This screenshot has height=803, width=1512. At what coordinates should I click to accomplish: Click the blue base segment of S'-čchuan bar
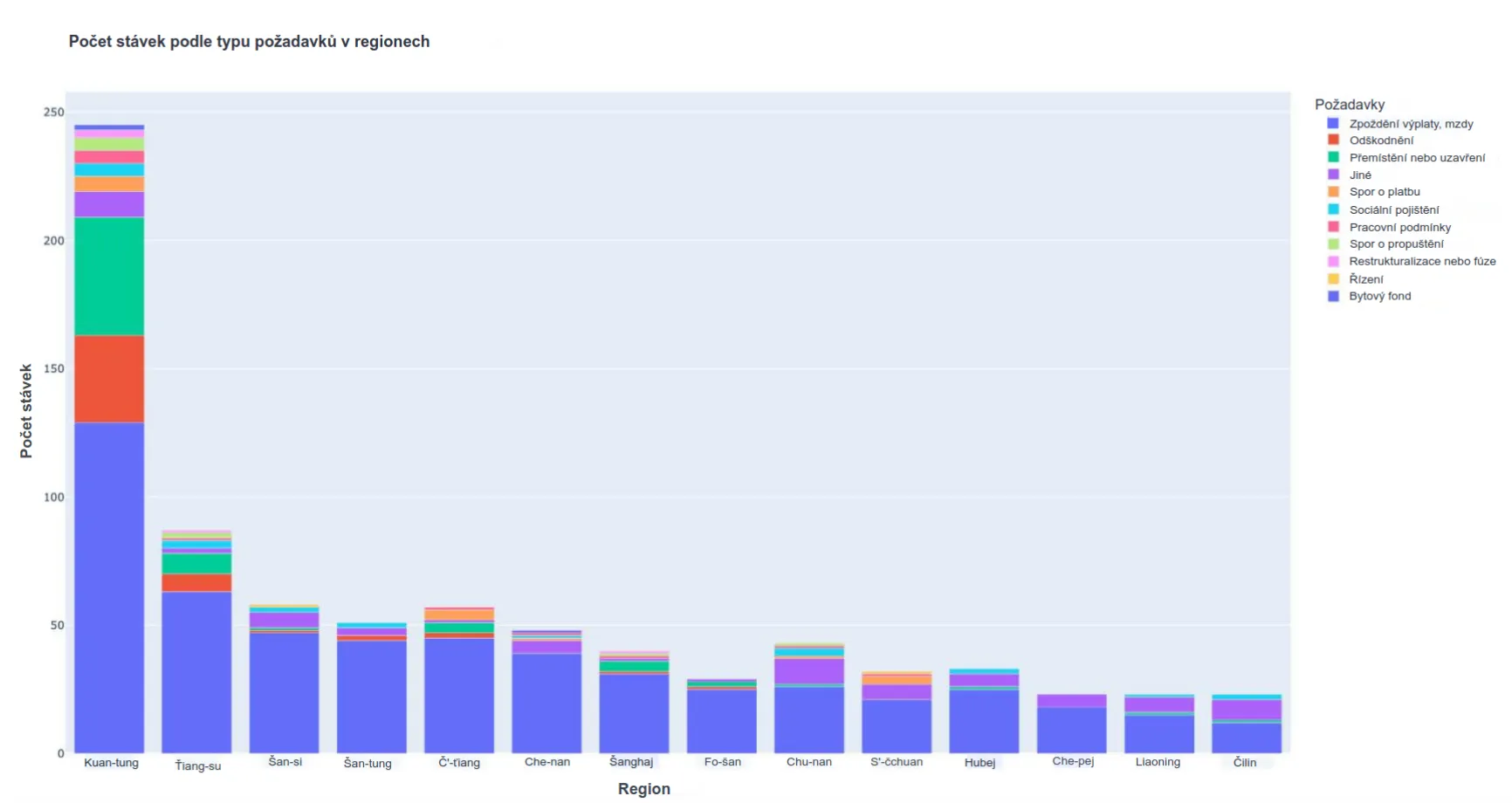pos(897,726)
